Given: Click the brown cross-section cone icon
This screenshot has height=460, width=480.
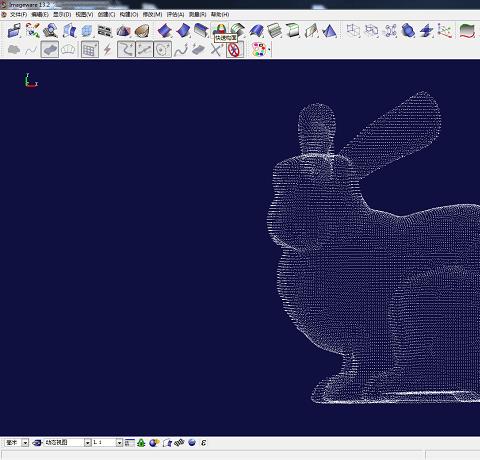Looking at the screenshot, I should (142, 31).
